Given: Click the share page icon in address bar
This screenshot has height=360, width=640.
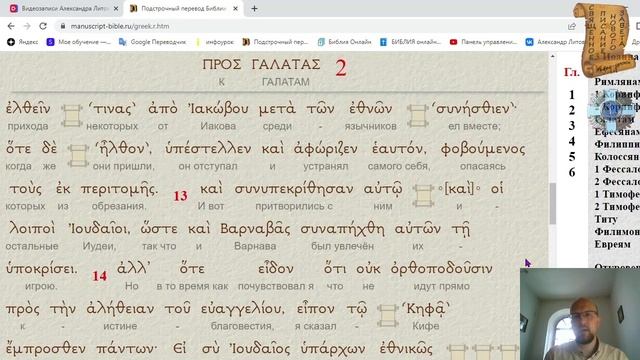Looking at the screenshot, I should pos(571,26).
